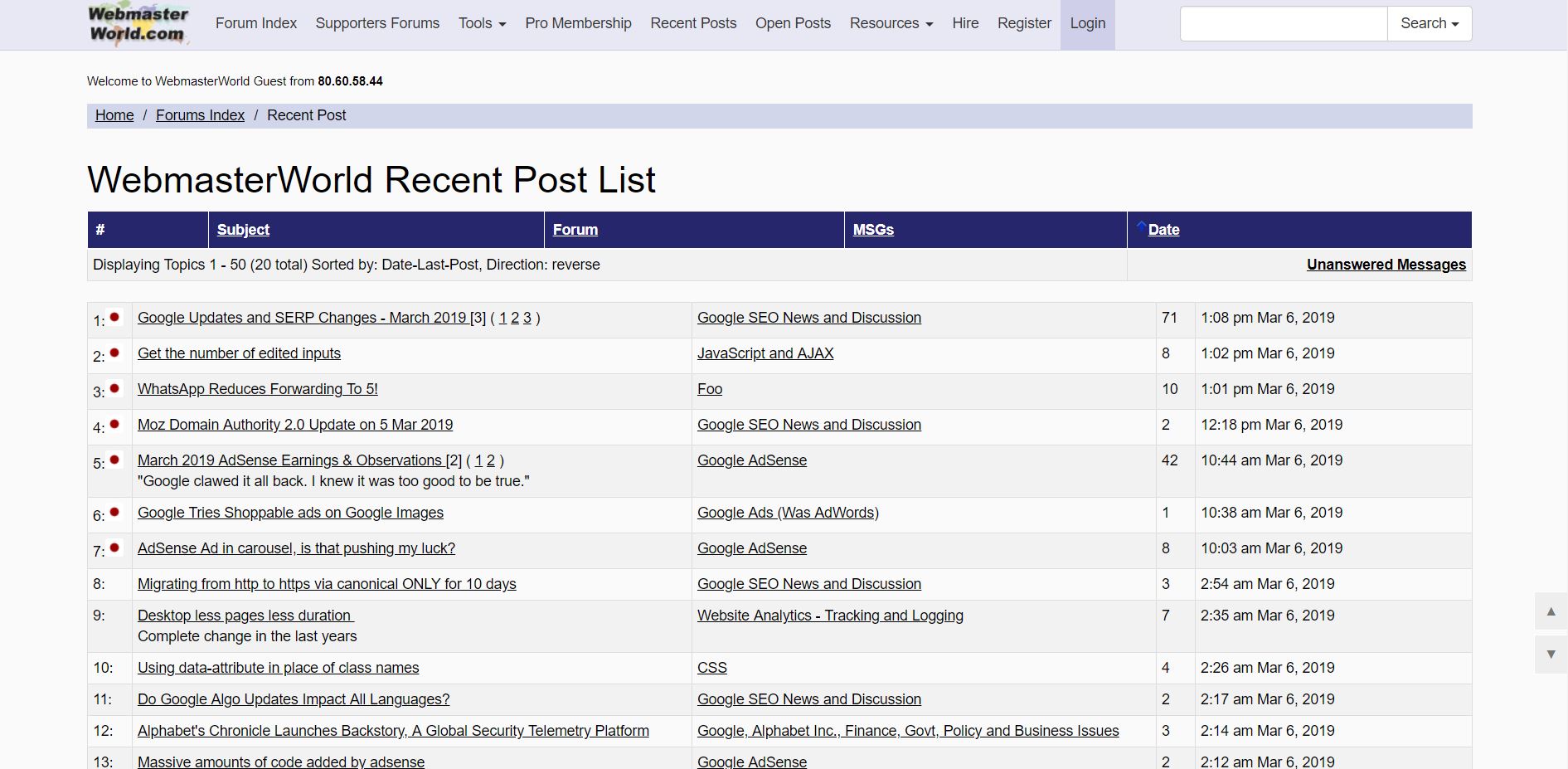
Task: Open March 2019 AdSense Earnings topic
Action: point(289,460)
